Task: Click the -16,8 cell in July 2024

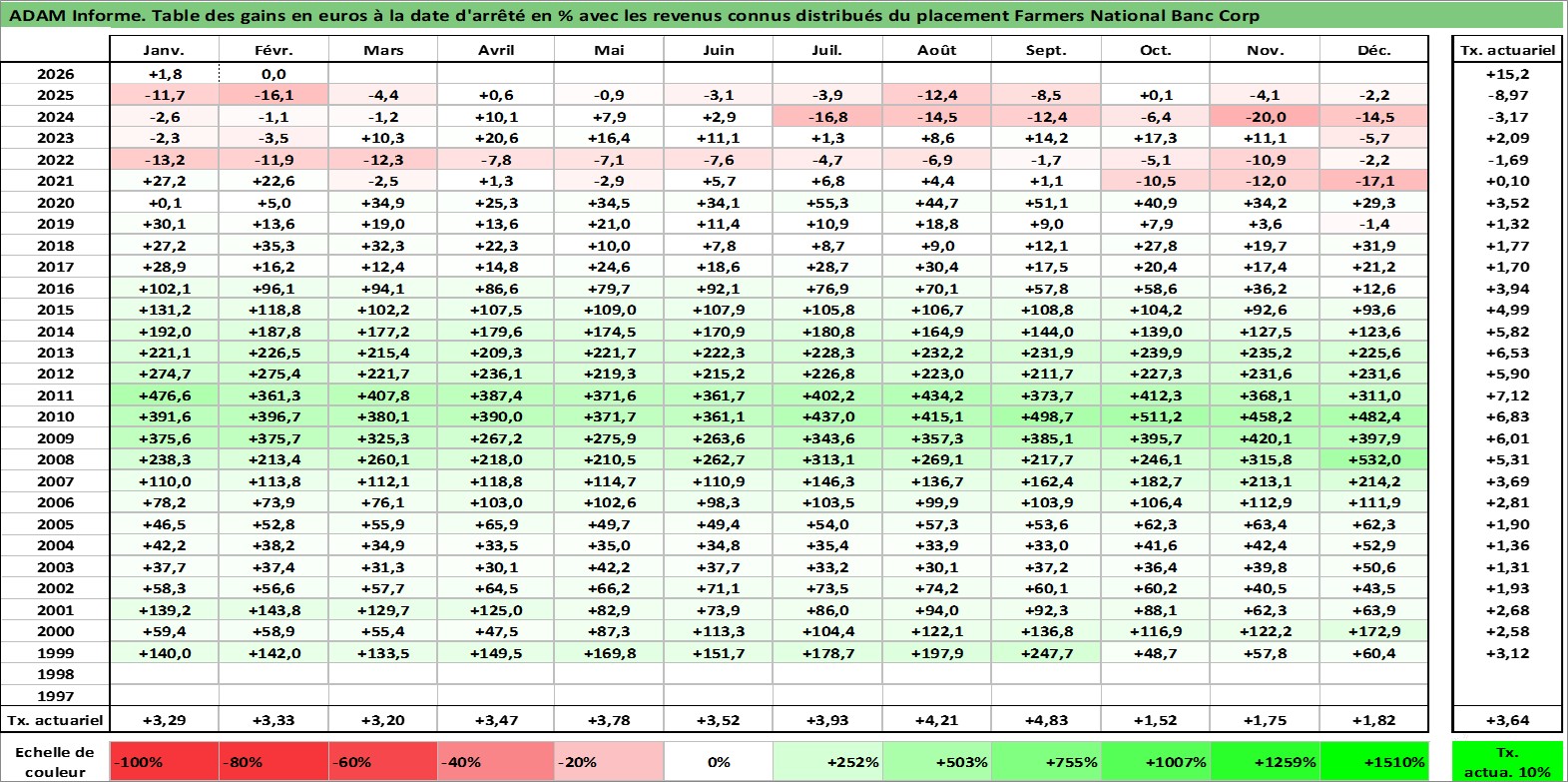Action: (x=827, y=117)
